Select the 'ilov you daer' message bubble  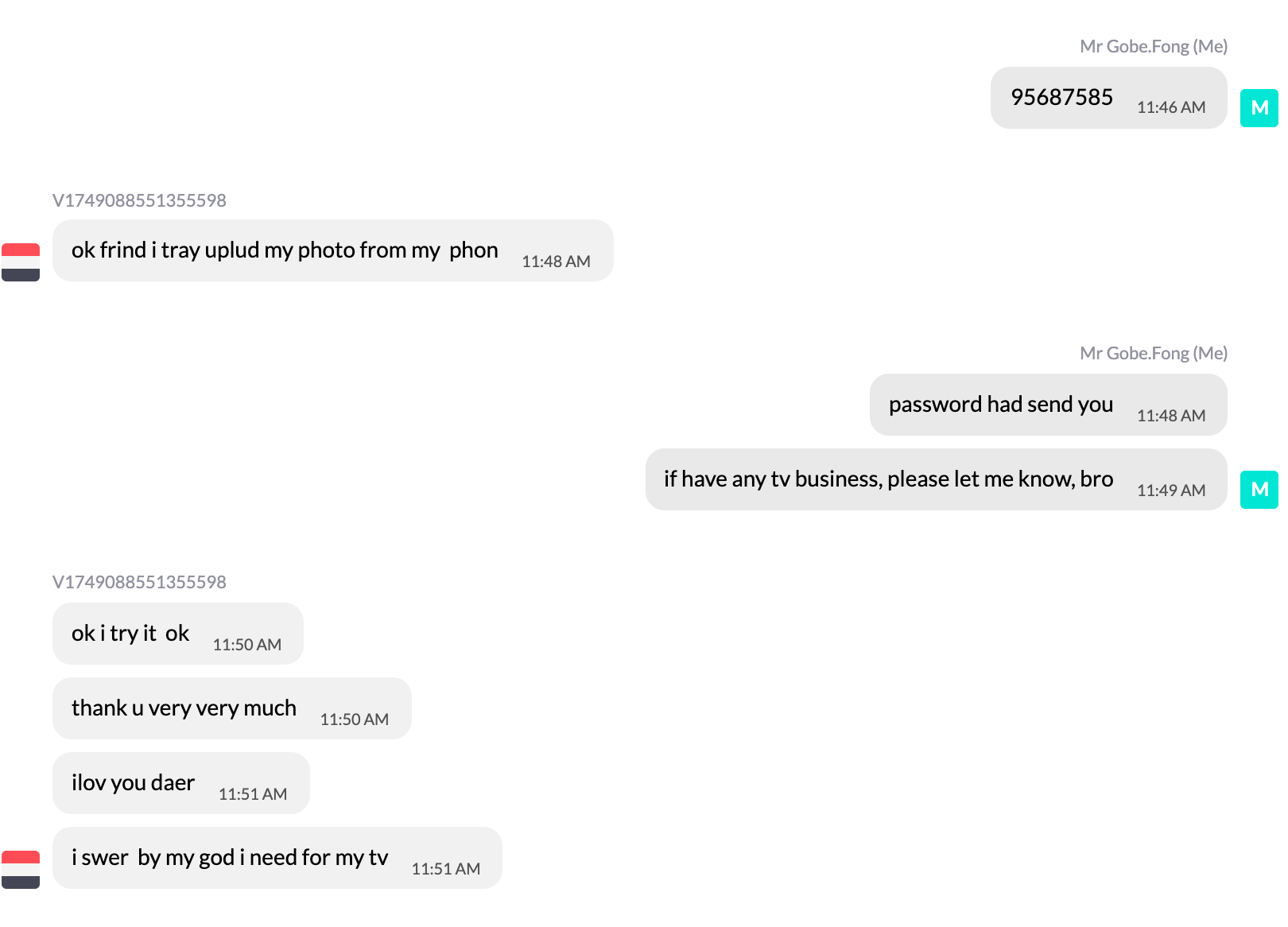(x=133, y=783)
